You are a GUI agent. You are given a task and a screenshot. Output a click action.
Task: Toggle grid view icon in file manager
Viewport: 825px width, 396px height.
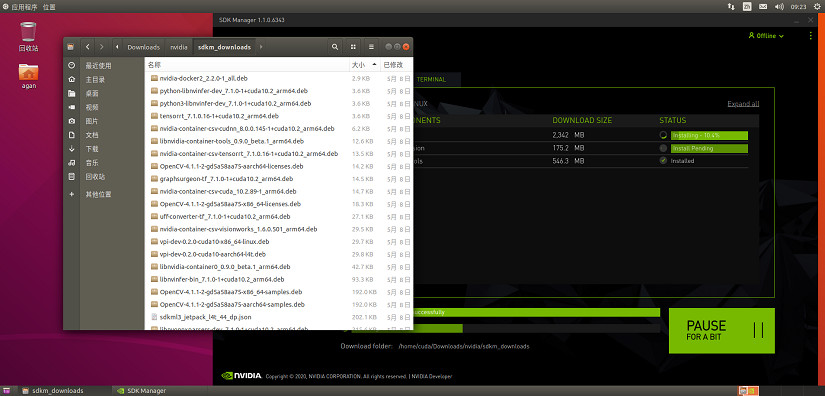click(x=353, y=47)
